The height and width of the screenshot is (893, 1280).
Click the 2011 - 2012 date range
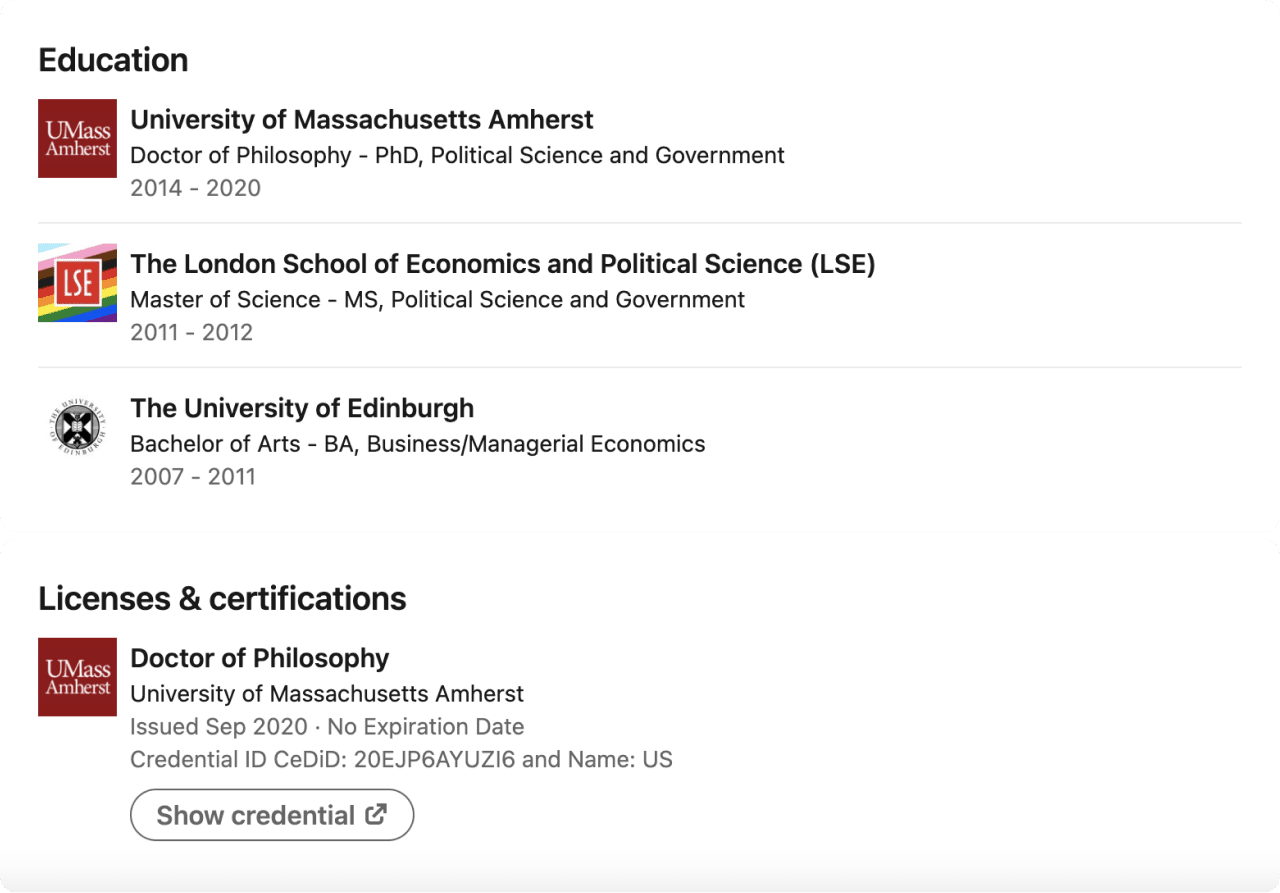coord(191,332)
